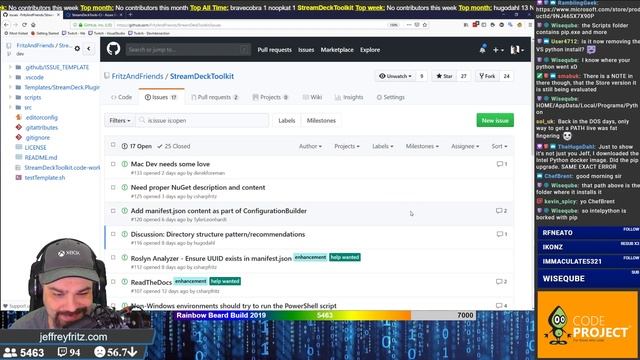This screenshot has width=640, height=360.
Task: Open the Author filter dropdown
Action: 310,146
